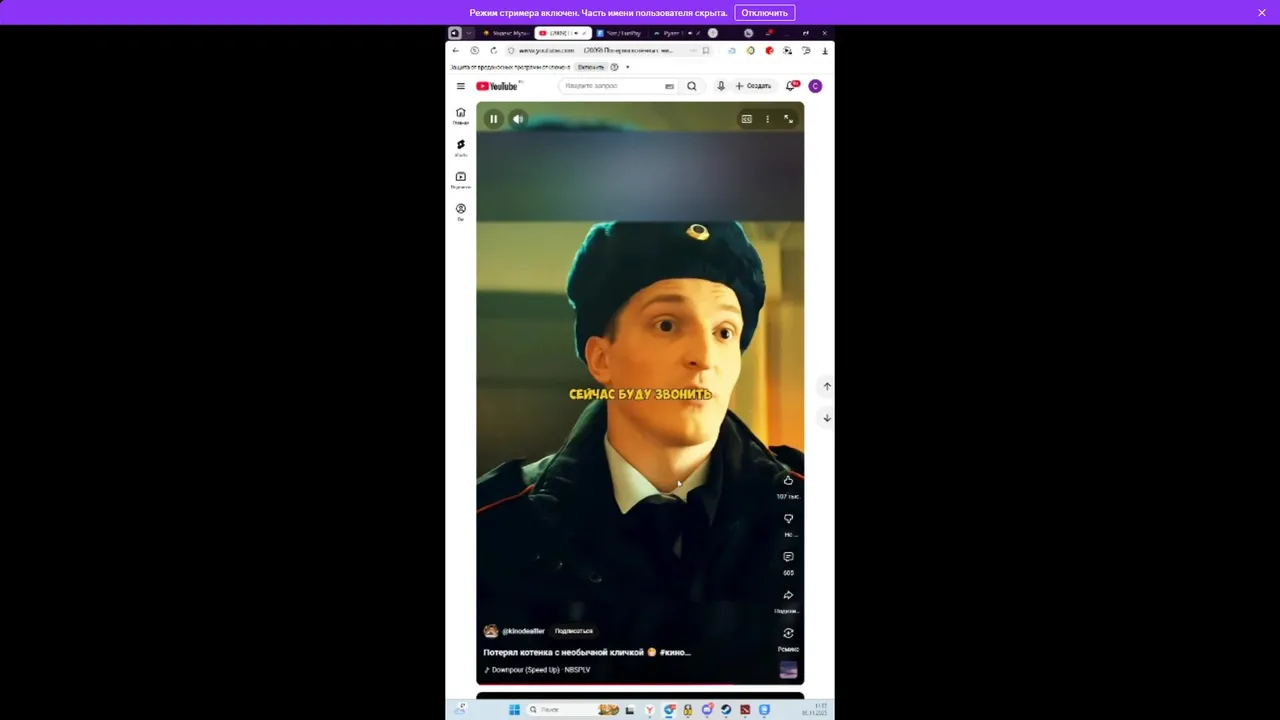Expand the Short to fullscreen
Image resolution: width=1280 pixels, height=720 pixels.
tap(788, 119)
